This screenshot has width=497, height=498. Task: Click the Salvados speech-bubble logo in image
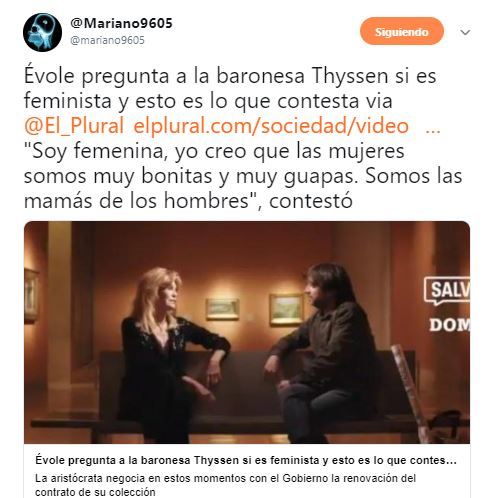447,291
